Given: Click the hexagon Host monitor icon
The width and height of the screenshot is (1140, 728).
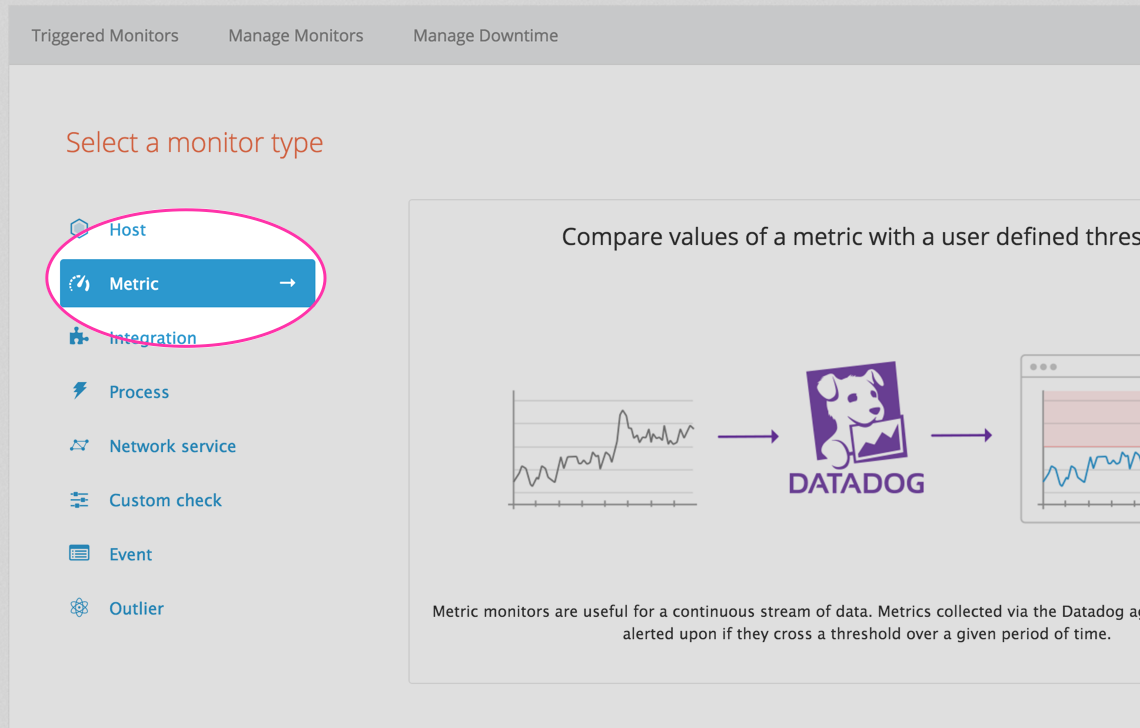Looking at the screenshot, I should 79,228.
